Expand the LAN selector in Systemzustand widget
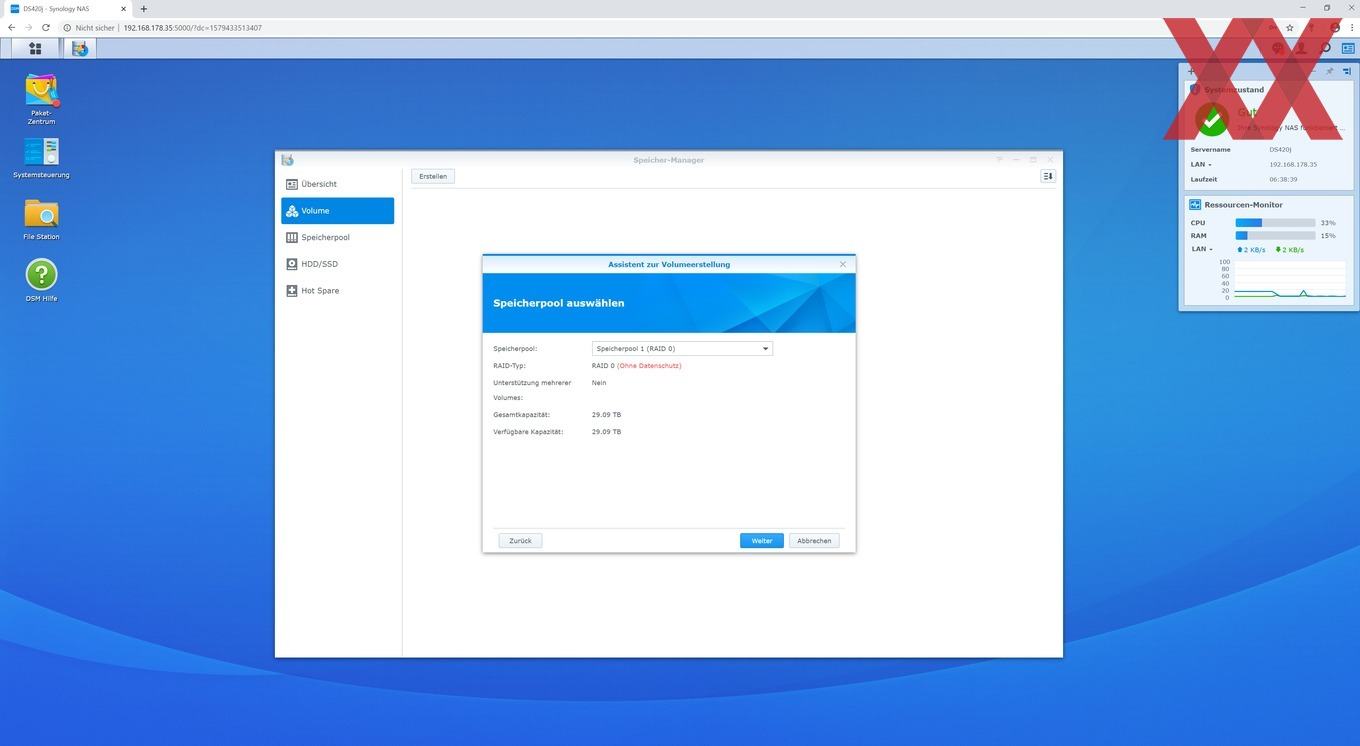 tap(1201, 165)
